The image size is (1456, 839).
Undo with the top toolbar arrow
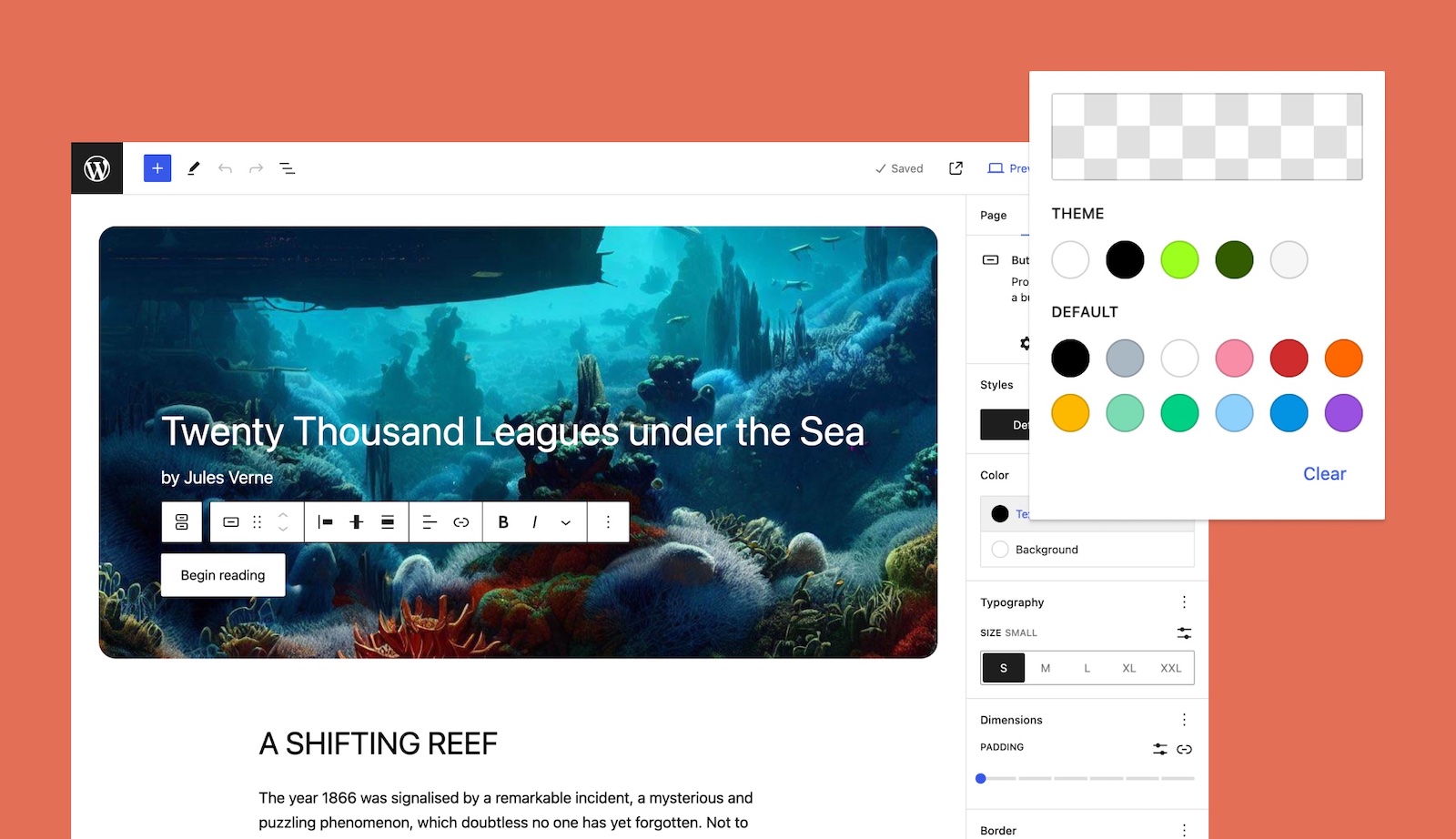(225, 168)
